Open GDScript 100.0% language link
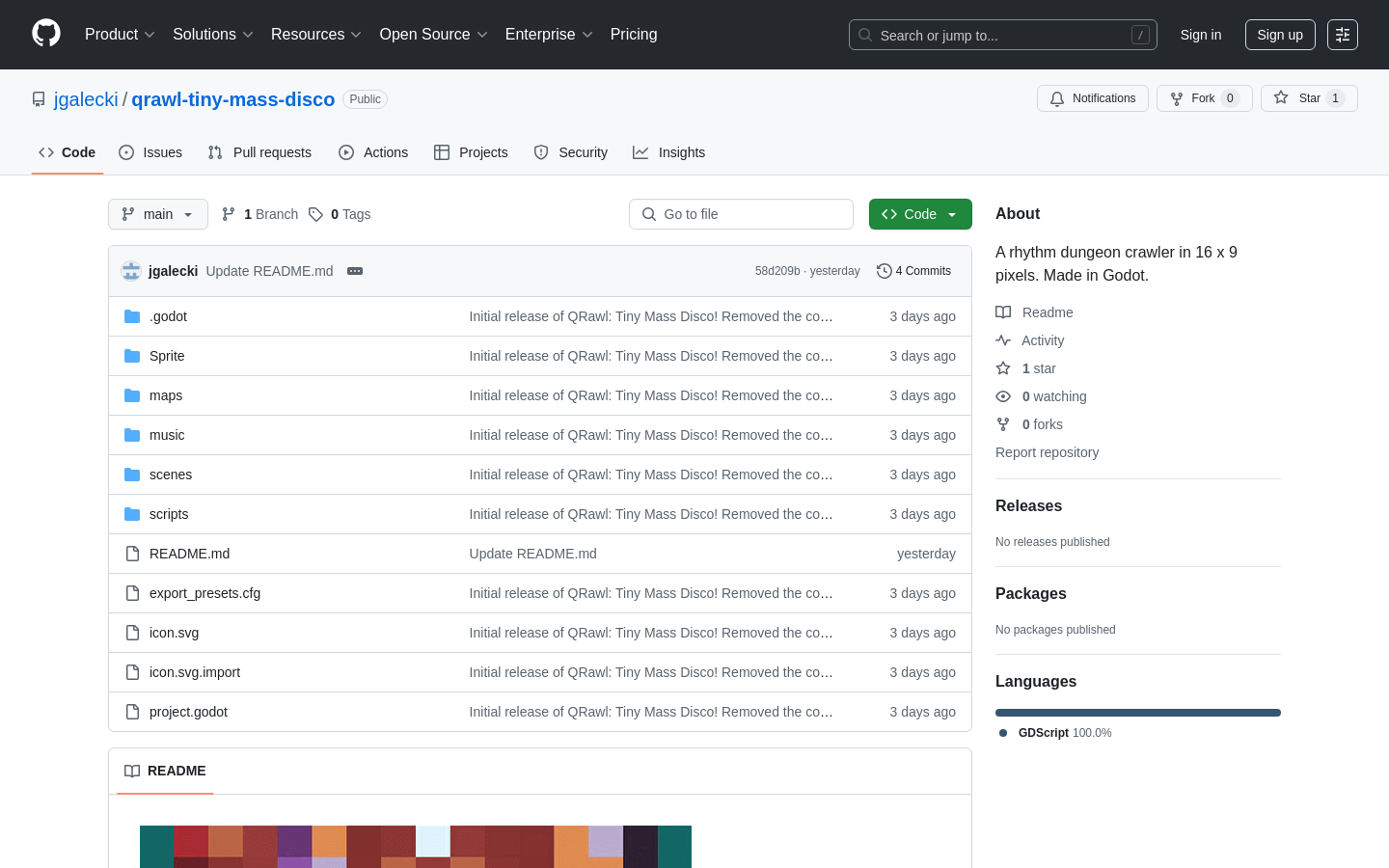This screenshot has height=868, width=1389. (x=1055, y=733)
